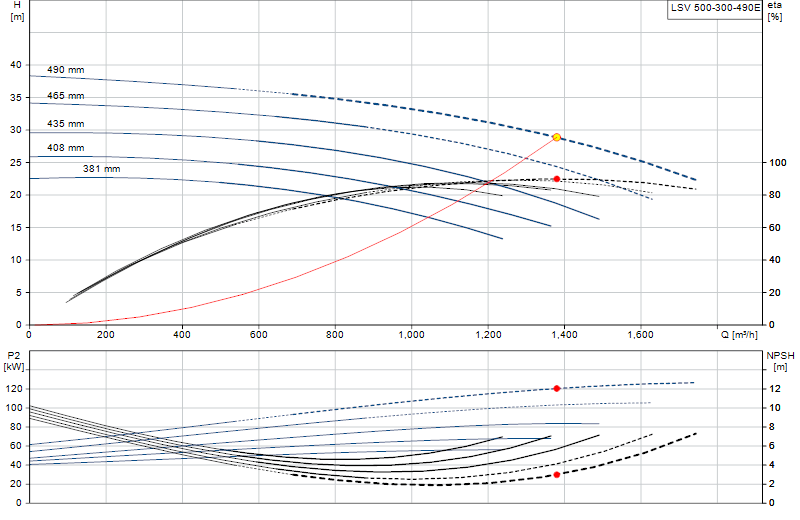Click the 800 tick on the flow axis
Image resolution: width=800 pixels, height=520 pixels.
(335, 335)
